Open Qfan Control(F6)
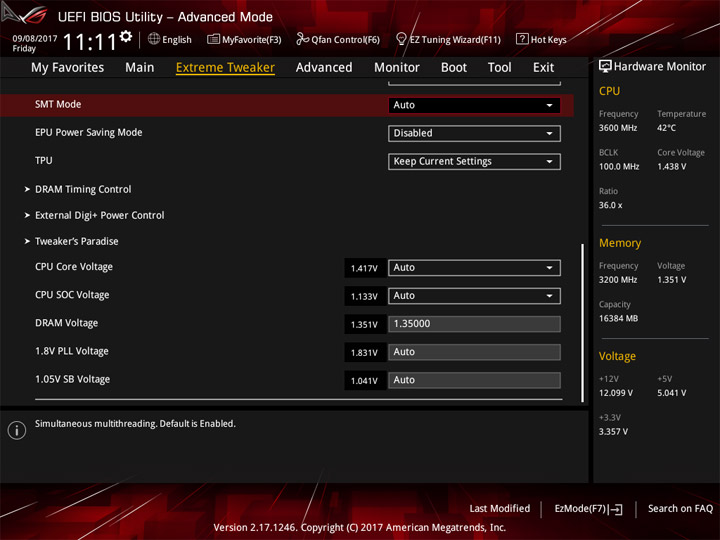Viewport: 720px width, 540px height. click(x=338, y=39)
